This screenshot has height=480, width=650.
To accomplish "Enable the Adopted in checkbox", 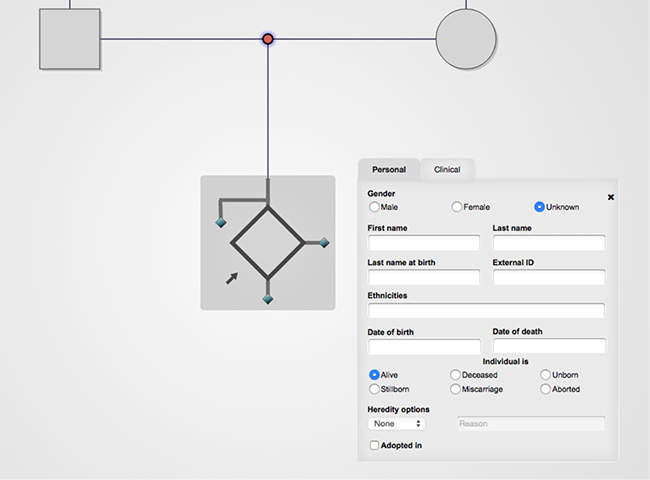I will tap(375, 445).
